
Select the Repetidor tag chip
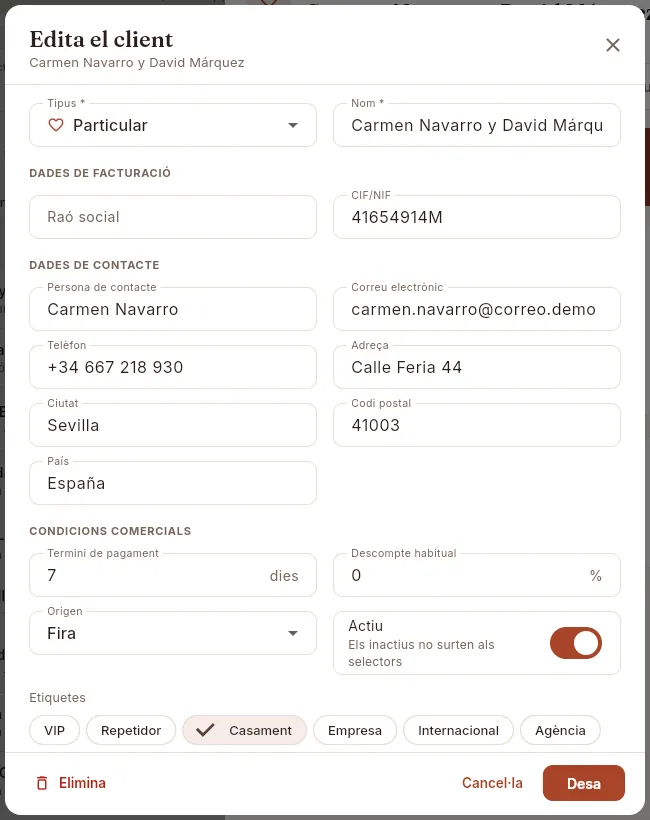(131, 730)
